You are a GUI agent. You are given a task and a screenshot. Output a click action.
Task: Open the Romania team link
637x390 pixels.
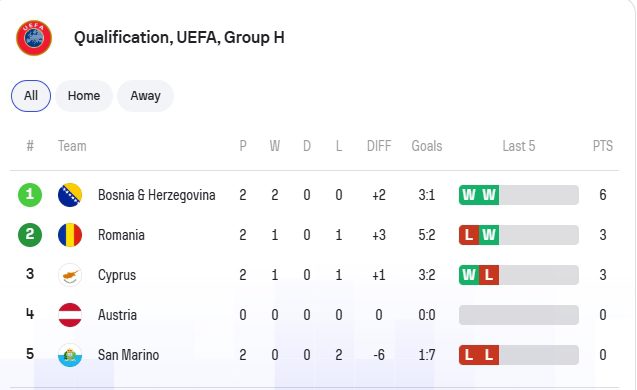[121, 235]
